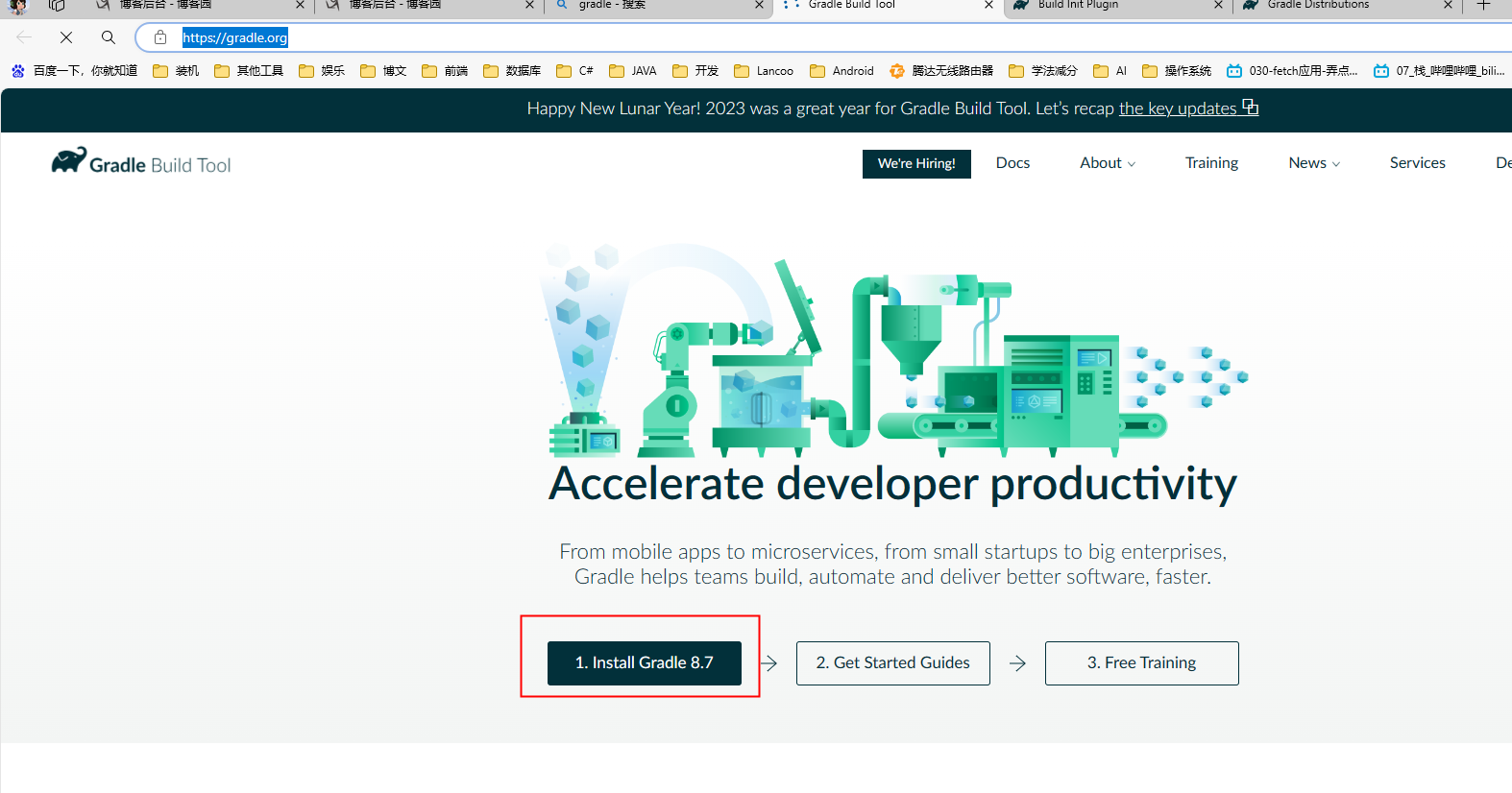Click the browser back arrow
The width and height of the screenshot is (1512, 793).
pos(24,37)
